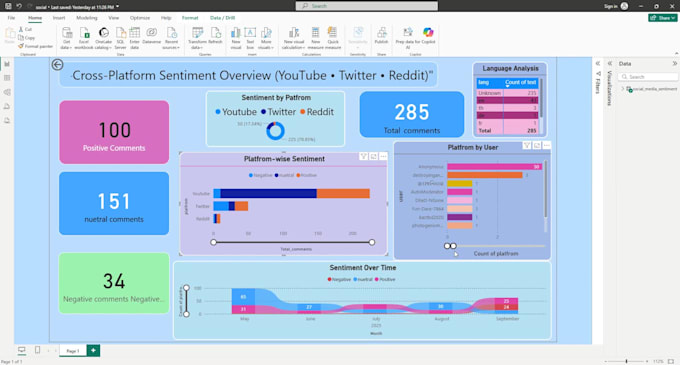680x365 pixels.
Task: Click the Save icon in title bar
Action: pos(8,6)
